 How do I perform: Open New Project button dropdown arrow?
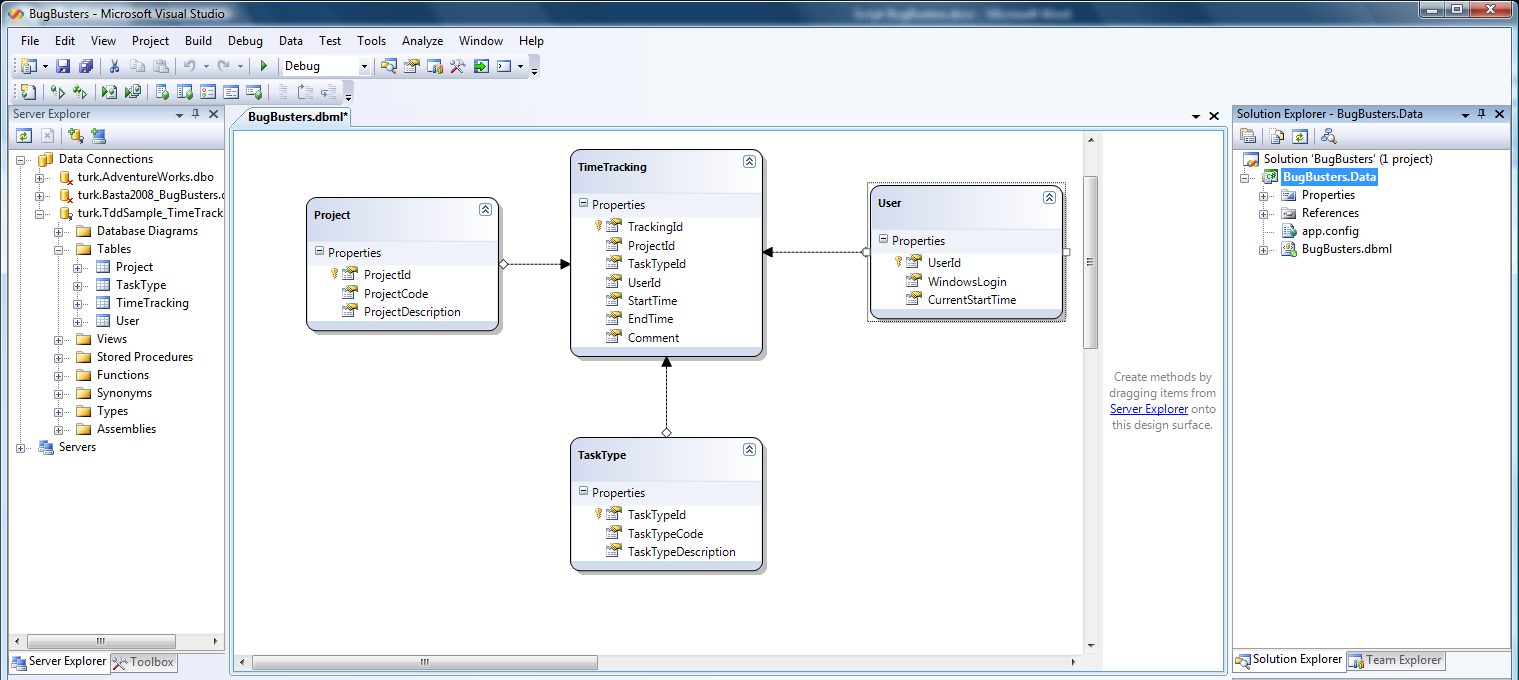pyautogui.click(x=45, y=66)
